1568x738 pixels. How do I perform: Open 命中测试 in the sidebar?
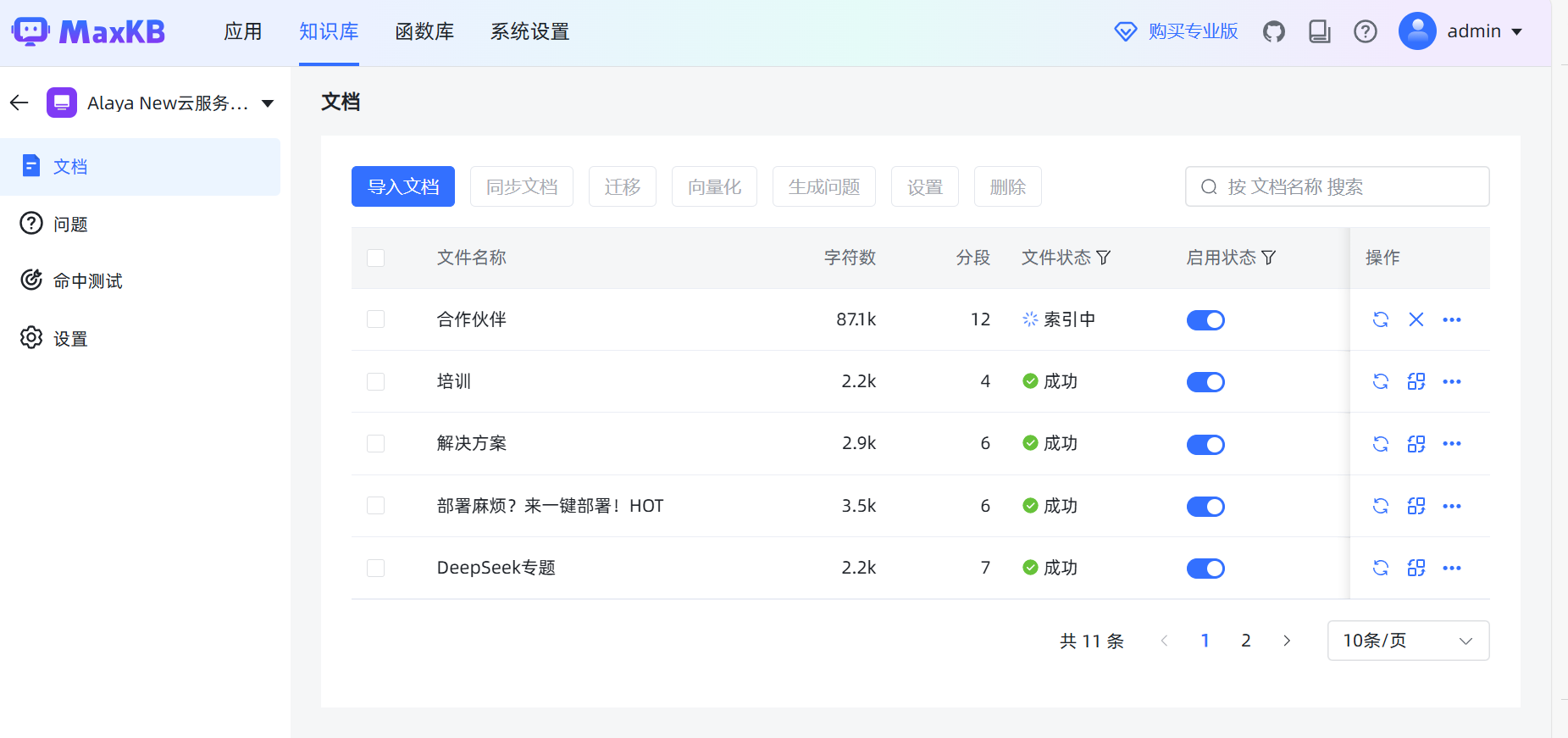87,281
